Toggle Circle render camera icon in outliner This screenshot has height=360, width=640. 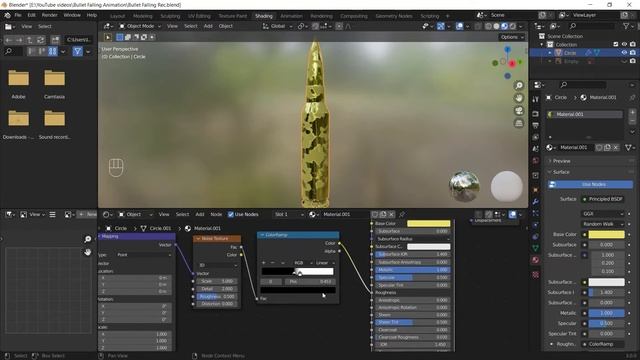(x=632, y=53)
